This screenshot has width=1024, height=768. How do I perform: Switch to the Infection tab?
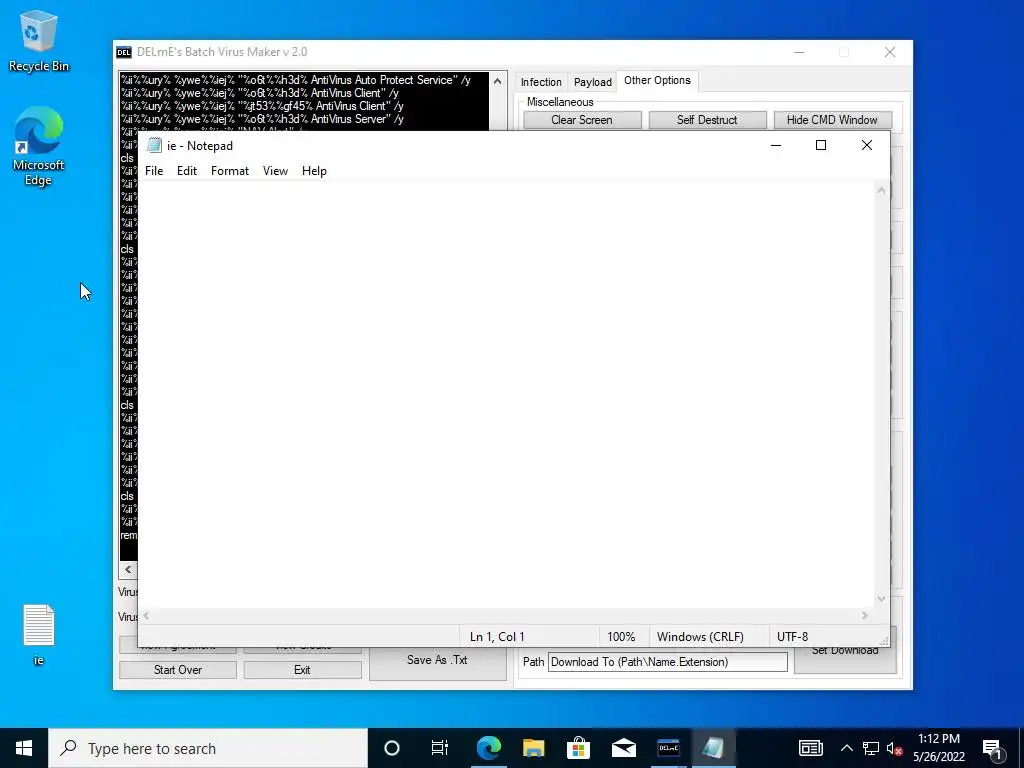pyautogui.click(x=541, y=82)
